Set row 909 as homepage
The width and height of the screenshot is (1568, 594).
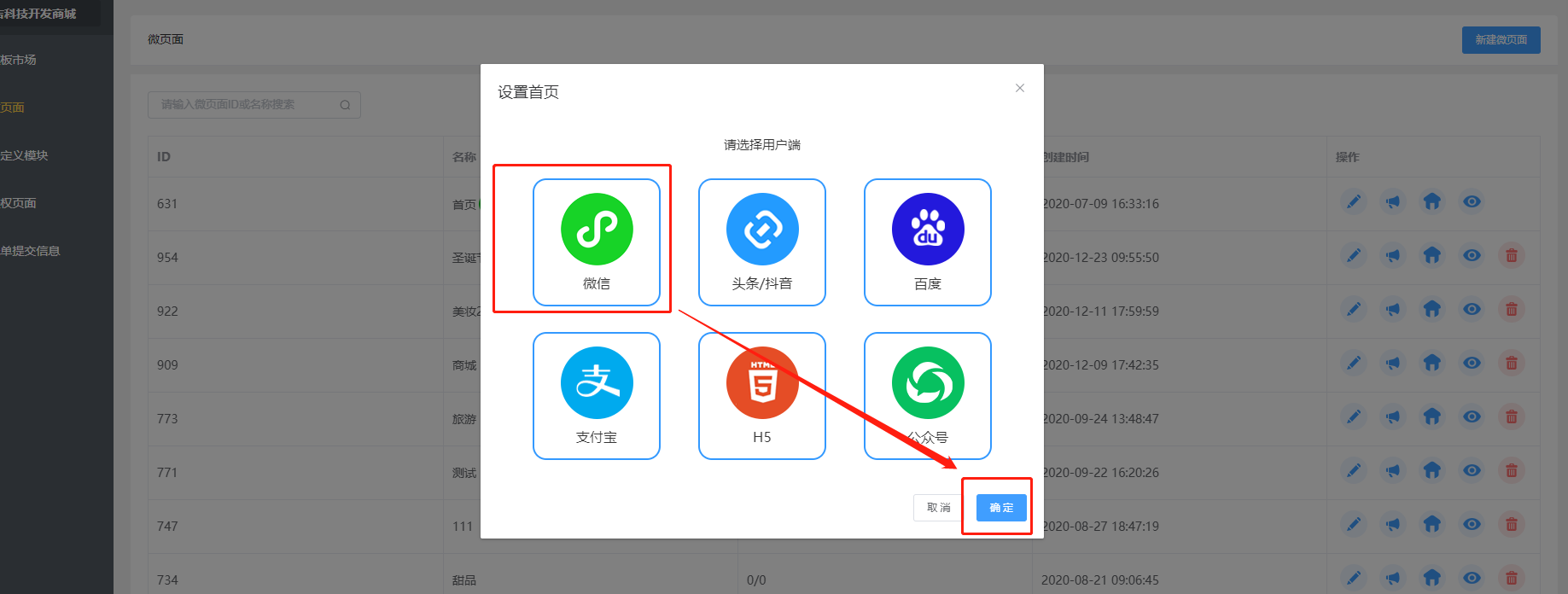[1432, 364]
